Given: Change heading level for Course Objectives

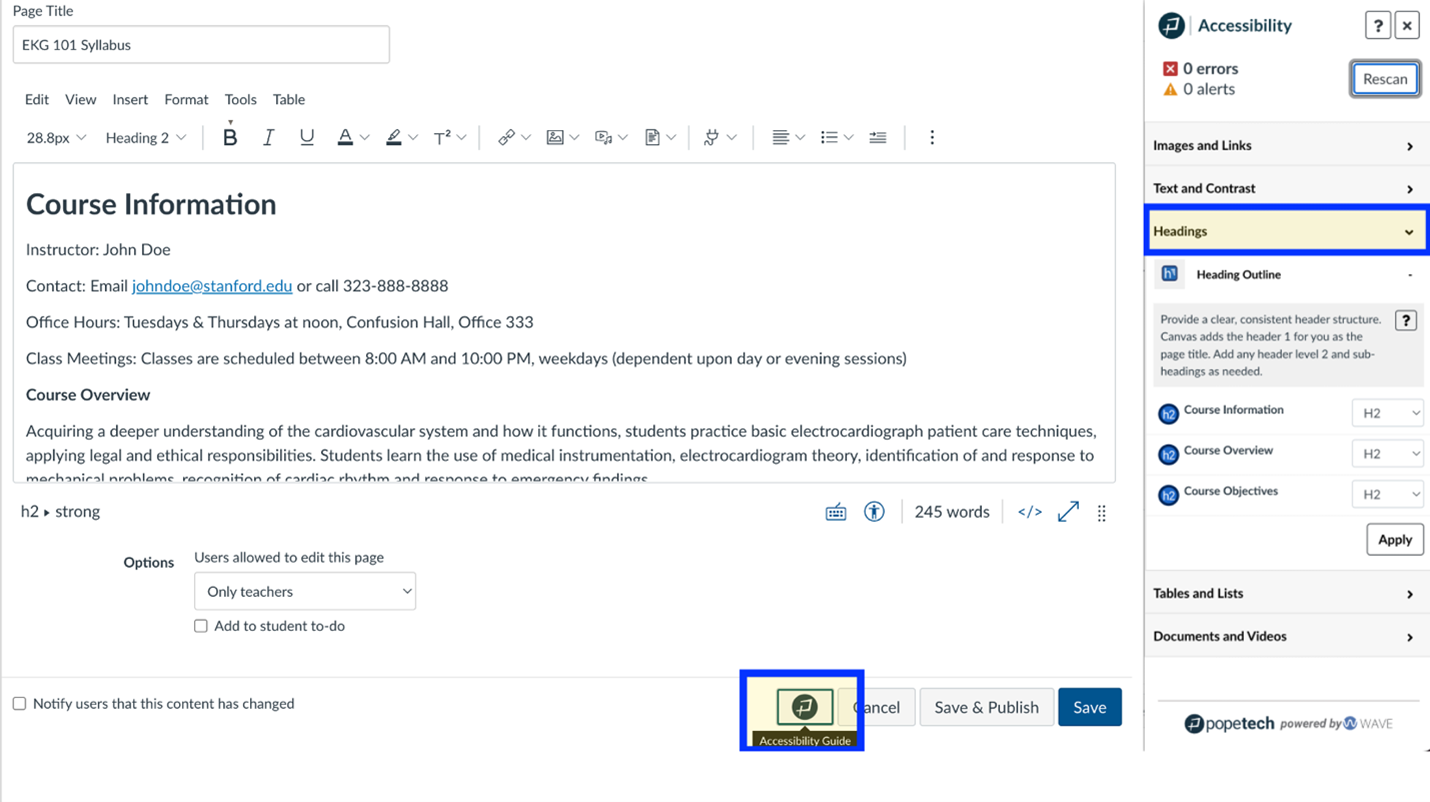Looking at the screenshot, I should pos(1387,495).
